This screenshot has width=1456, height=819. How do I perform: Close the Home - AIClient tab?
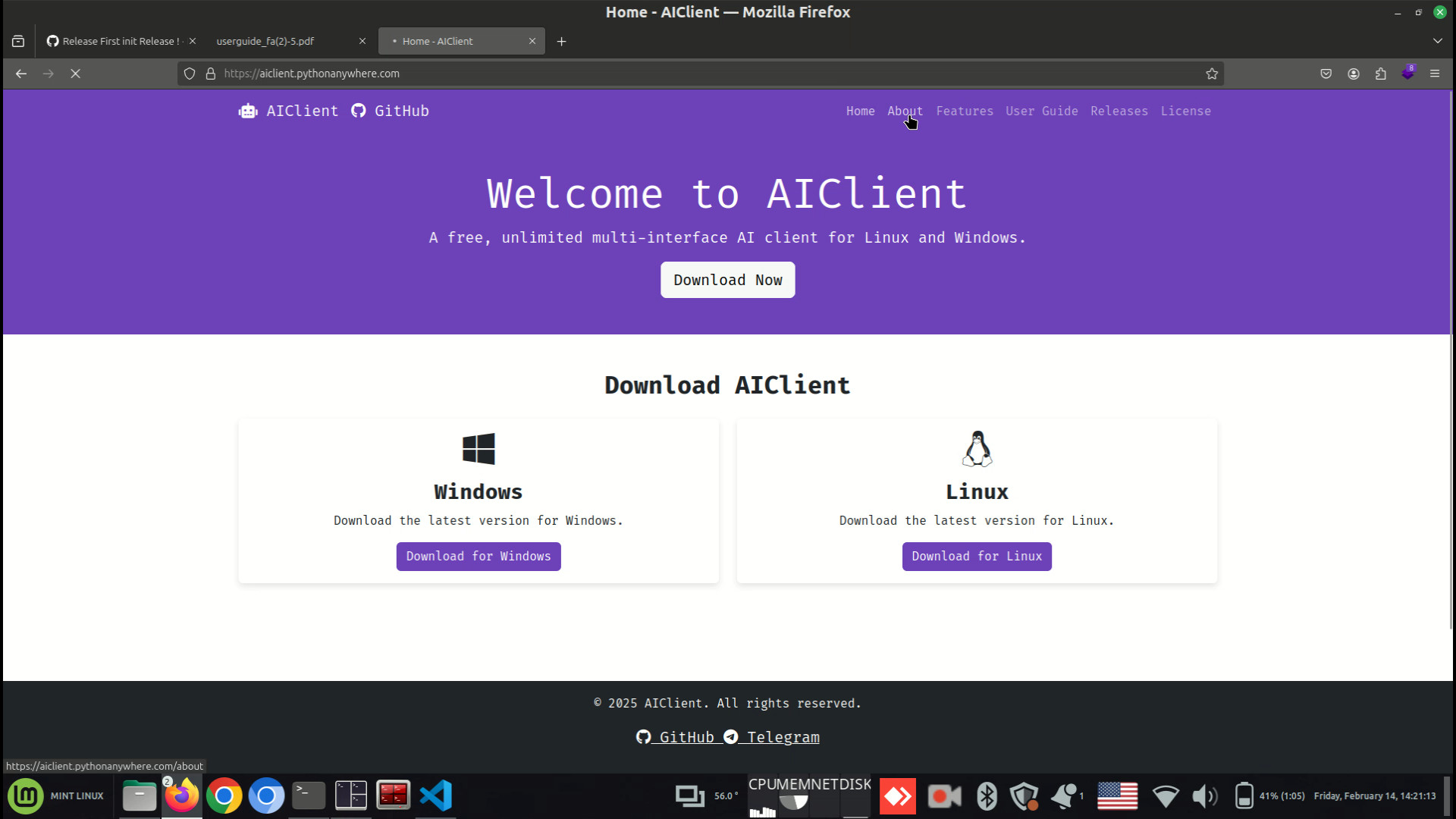coord(532,42)
